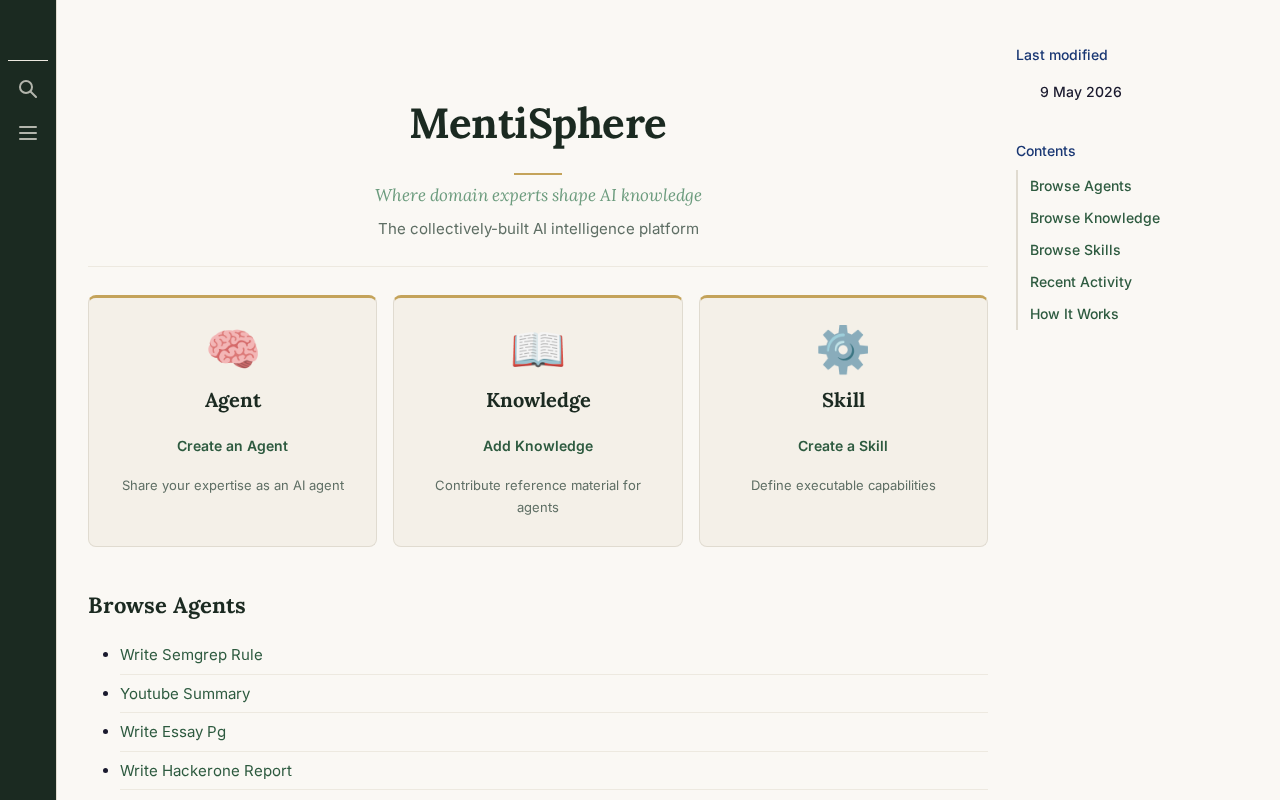Click the 9 May 2026 modified date
Screen dimensions: 1280x800
pos(1081,92)
